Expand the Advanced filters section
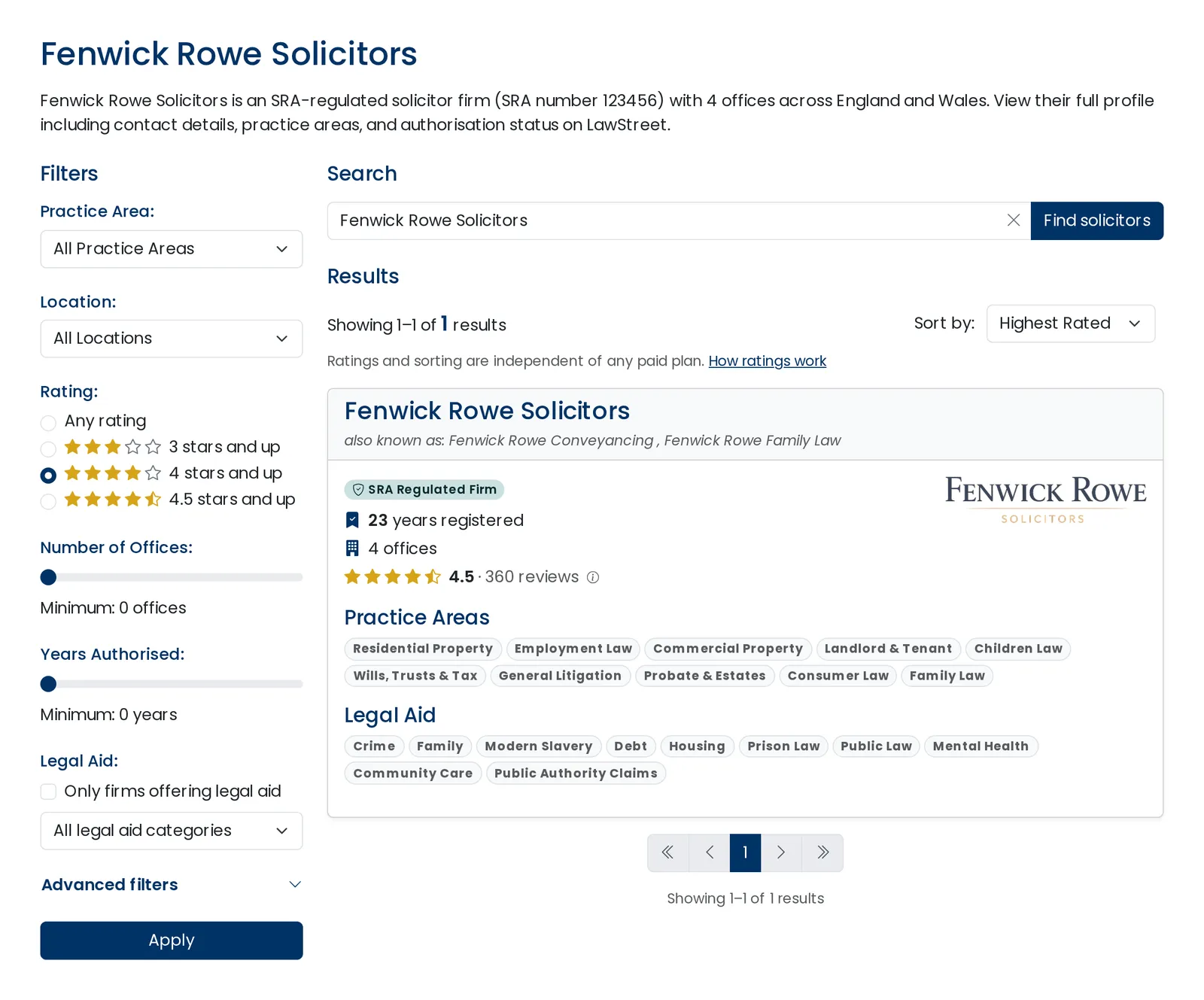The height and width of the screenshot is (1000, 1204). point(172,885)
